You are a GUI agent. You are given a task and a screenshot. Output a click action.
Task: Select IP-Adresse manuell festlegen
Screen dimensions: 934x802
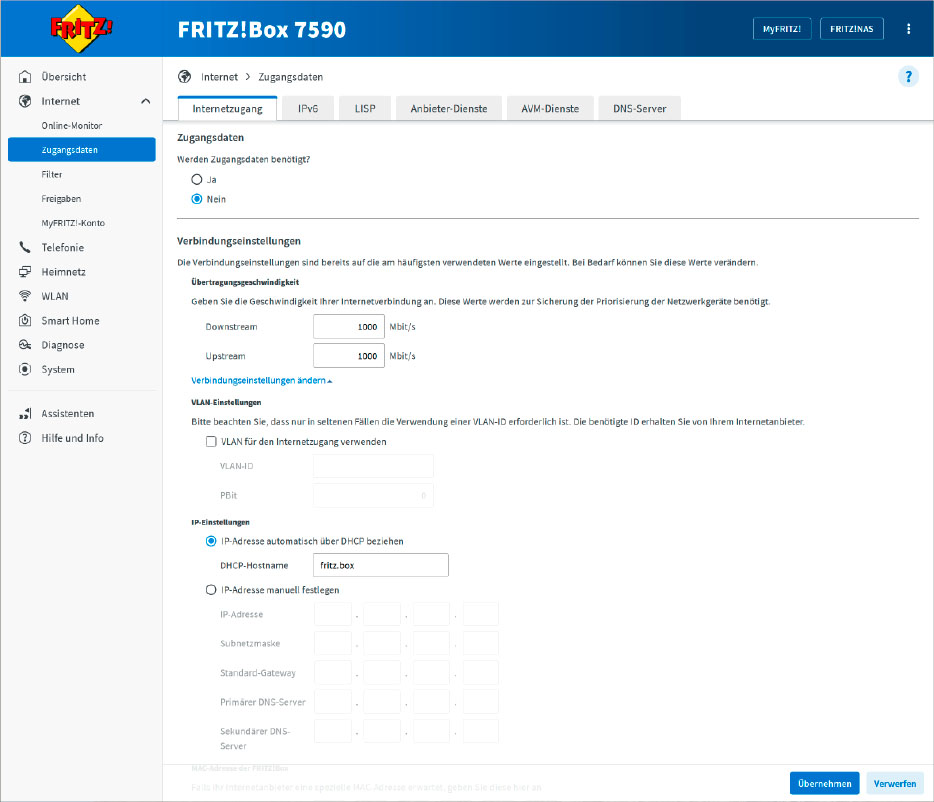pyautogui.click(x=211, y=590)
